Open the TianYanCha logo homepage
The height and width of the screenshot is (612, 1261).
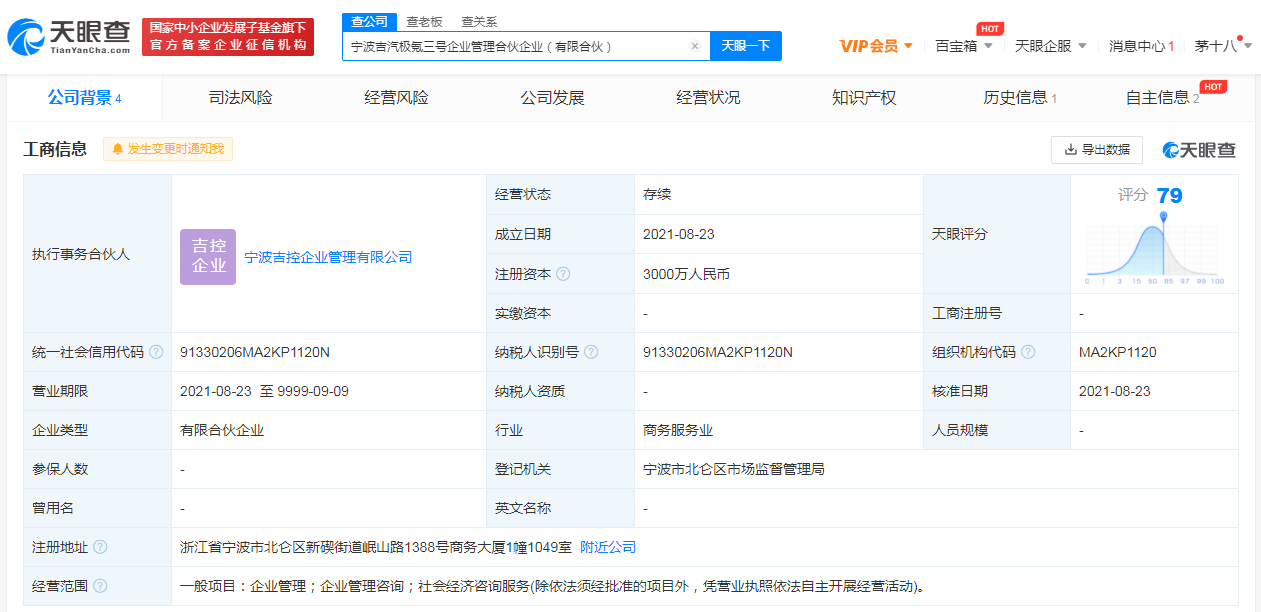pos(69,37)
